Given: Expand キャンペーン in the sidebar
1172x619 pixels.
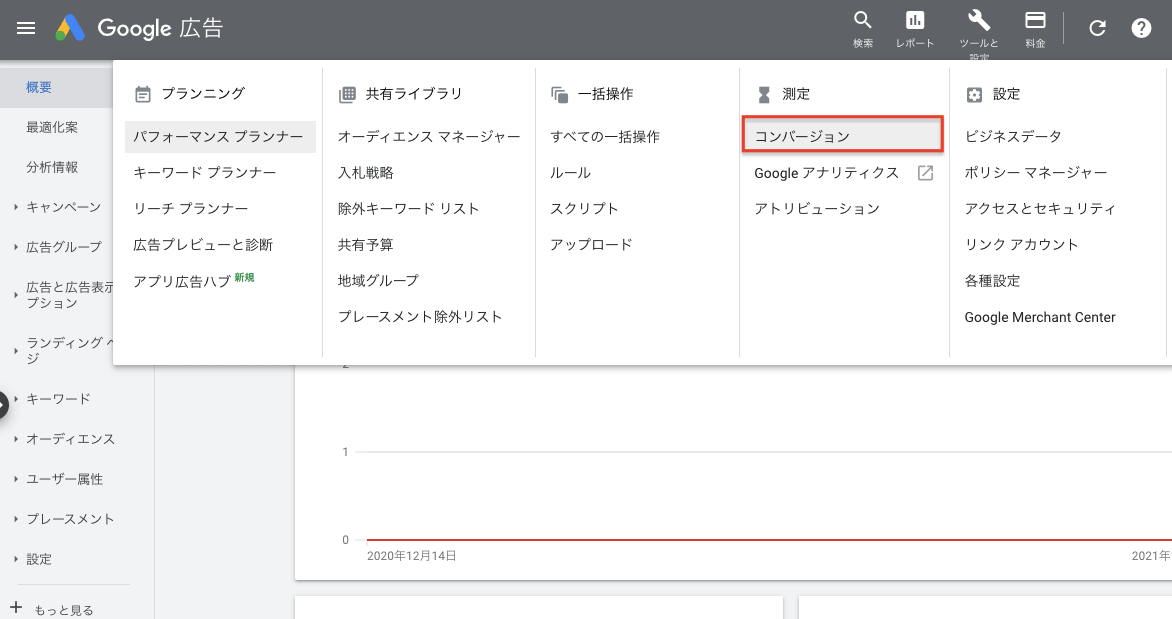Looking at the screenshot, I should click(x=16, y=207).
